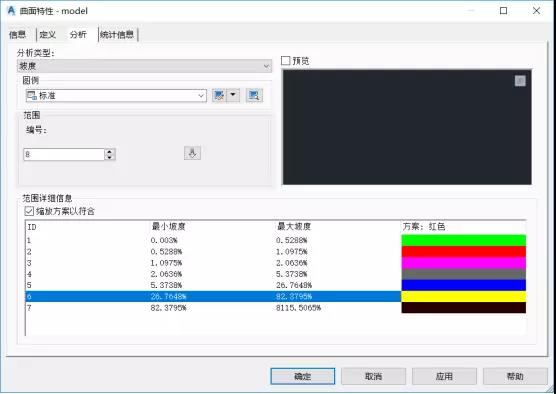This screenshot has height=394, width=556.
Task: Open the legend style edit arrow menu
Action: 233,95
